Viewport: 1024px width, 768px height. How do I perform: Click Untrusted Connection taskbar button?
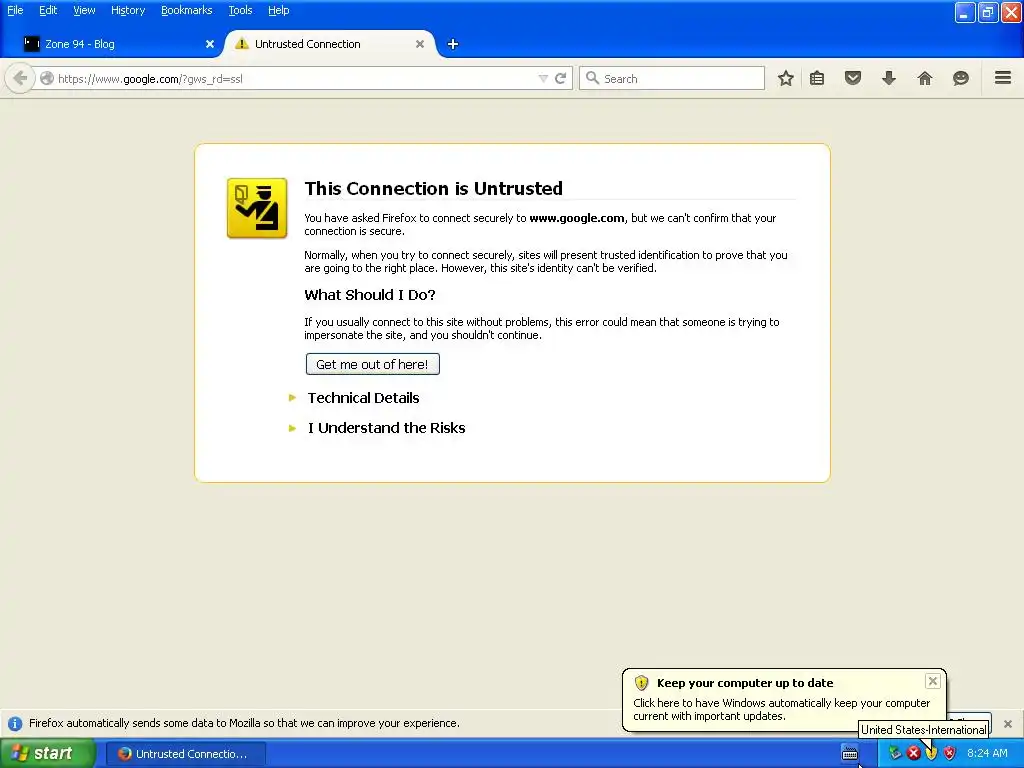tap(186, 754)
